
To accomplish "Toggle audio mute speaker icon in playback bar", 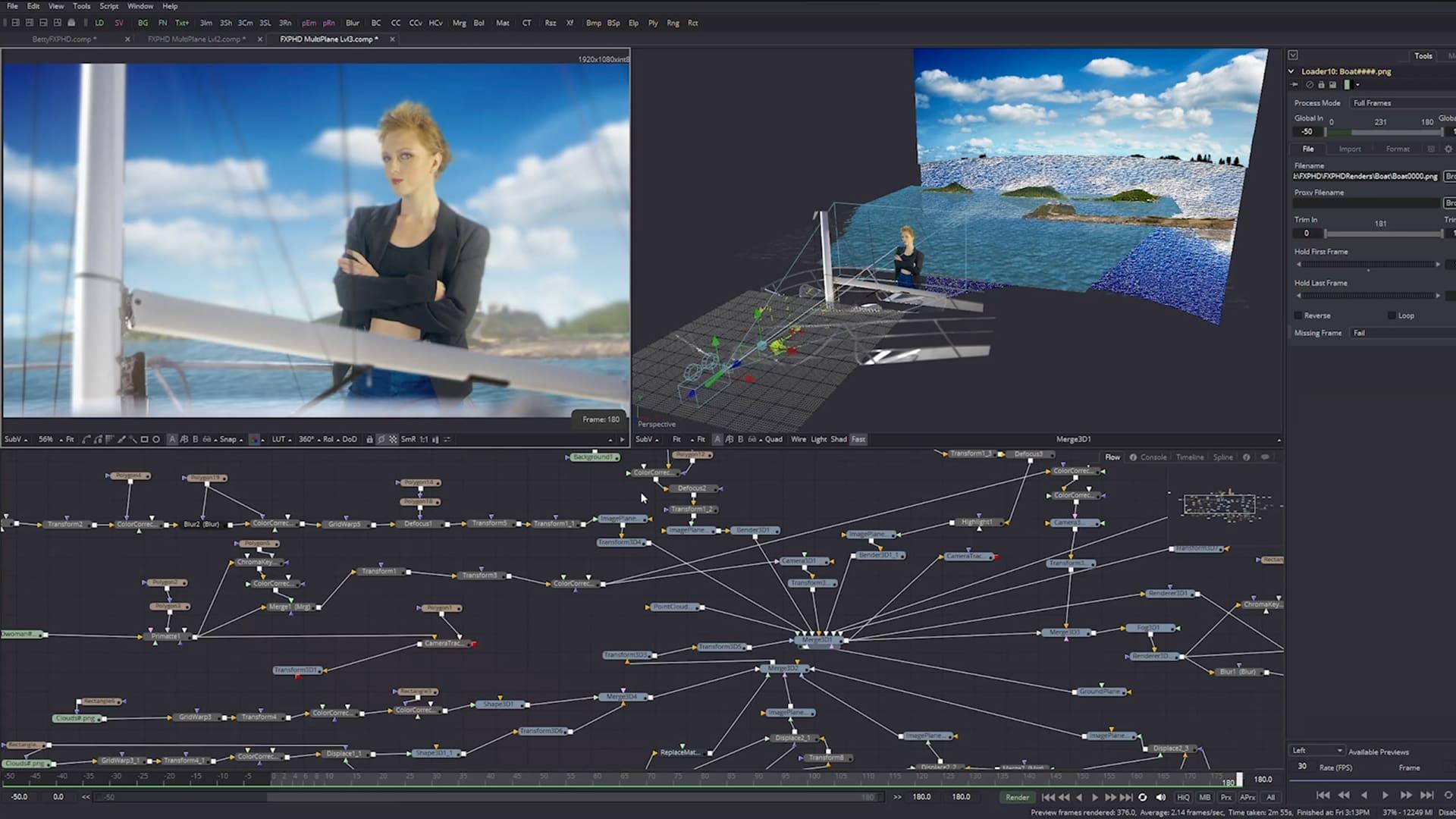I will point(1161,797).
